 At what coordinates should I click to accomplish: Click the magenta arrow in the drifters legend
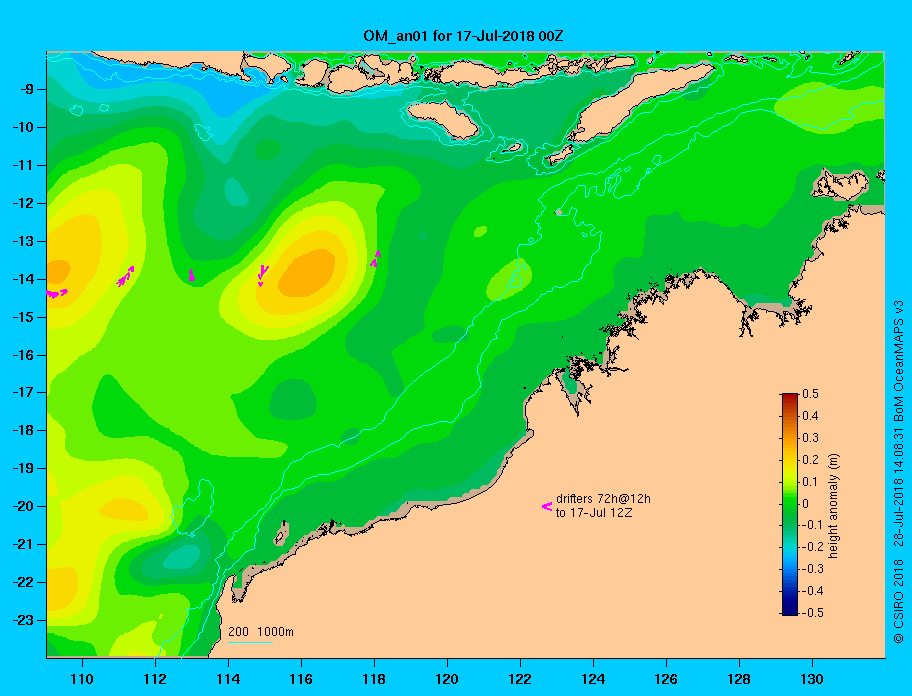pyautogui.click(x=547, y=506)
